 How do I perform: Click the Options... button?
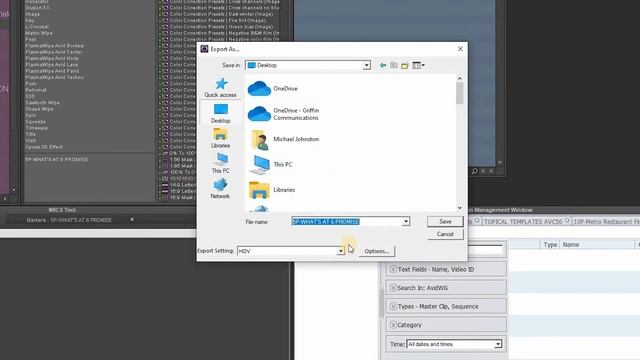[377, 251]
